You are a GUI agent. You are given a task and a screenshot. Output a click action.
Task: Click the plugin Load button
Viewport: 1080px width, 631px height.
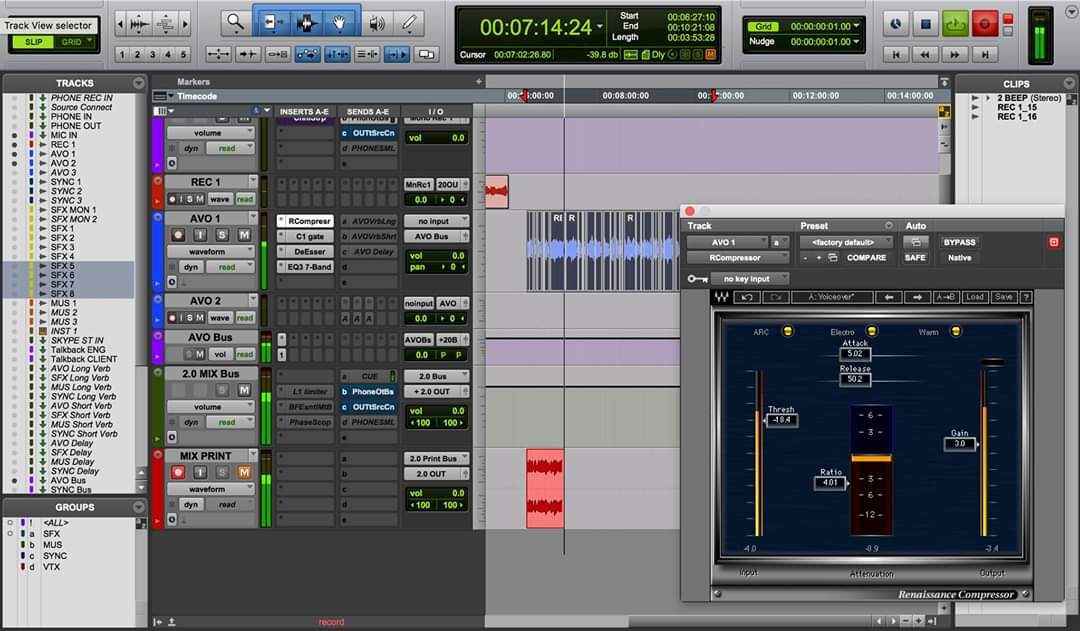click(x=975, y=297)
